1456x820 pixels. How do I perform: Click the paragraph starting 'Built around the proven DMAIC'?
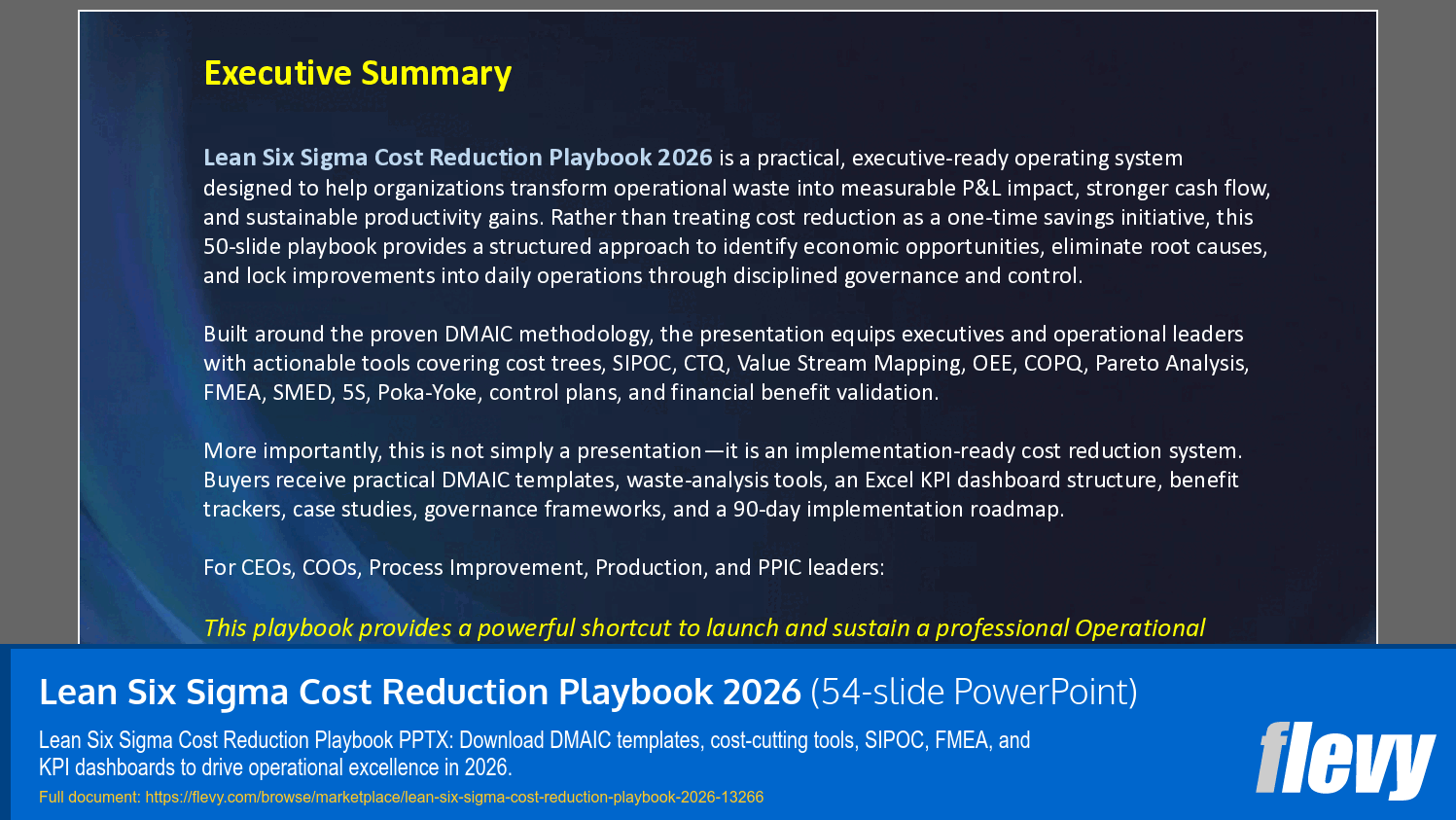click(x=726, y=363)
